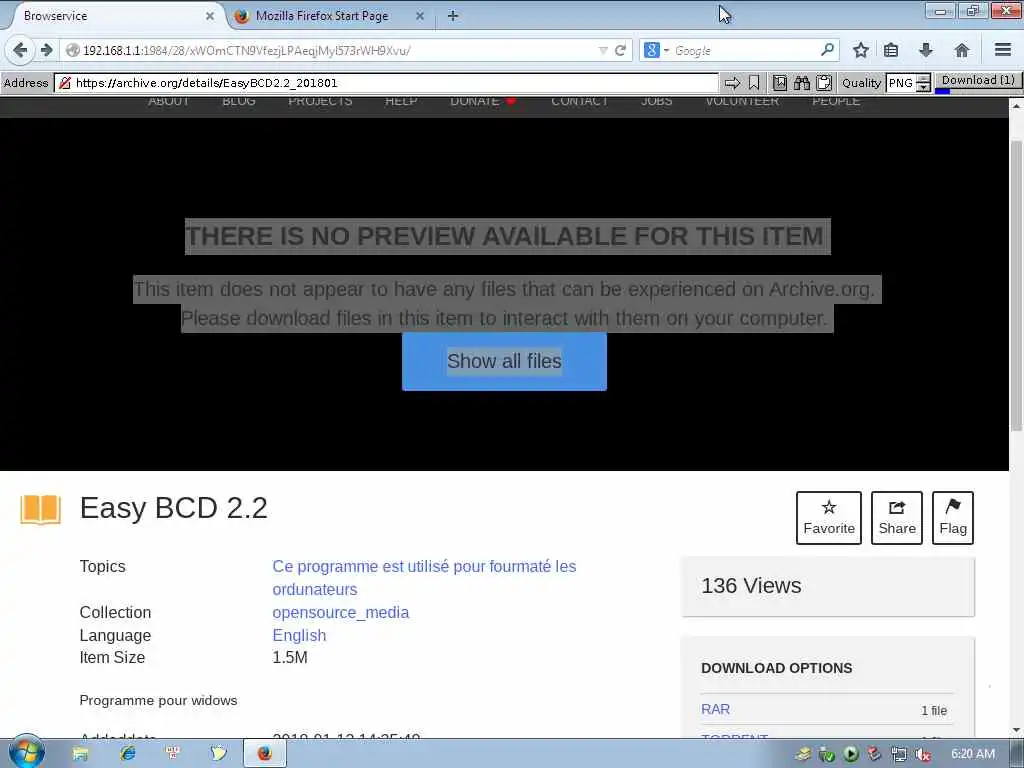Open the Firefox URL history dropdown arrow
The width and height of the screenshot is (1024, 768).
[603, 50]
